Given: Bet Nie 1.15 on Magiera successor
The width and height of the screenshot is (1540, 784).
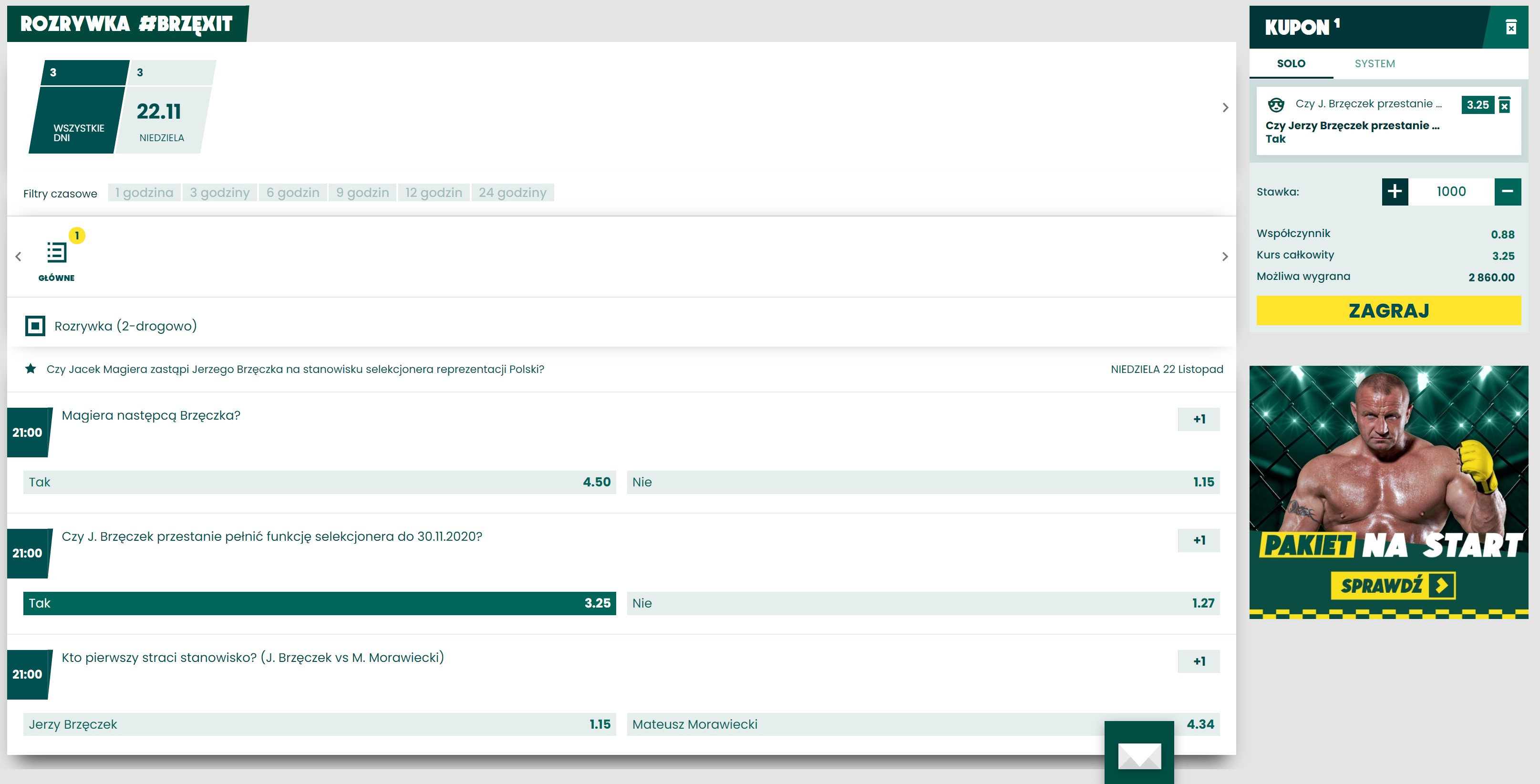Looking at the screenshot, I should coord(923,482).
